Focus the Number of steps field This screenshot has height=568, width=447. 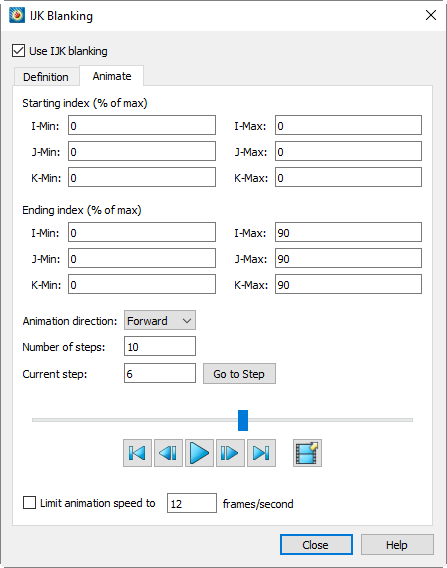(160, 346)
